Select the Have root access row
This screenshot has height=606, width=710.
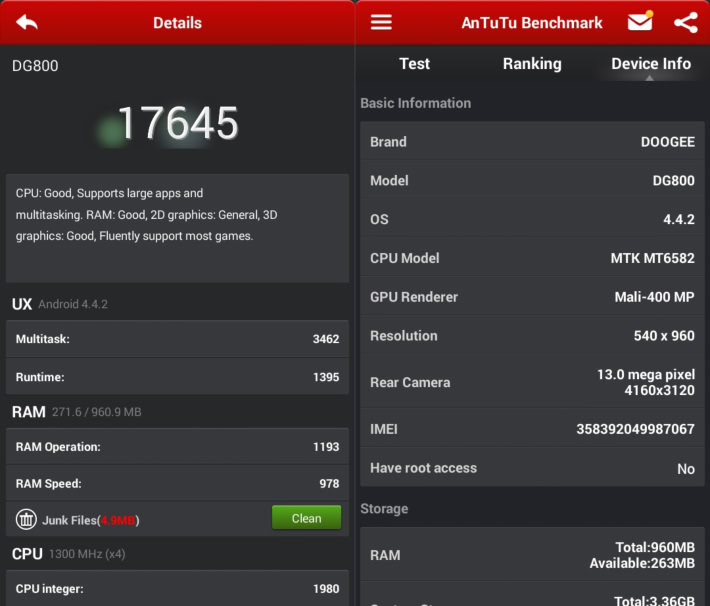pyautogui.click(x=532, y=468)
